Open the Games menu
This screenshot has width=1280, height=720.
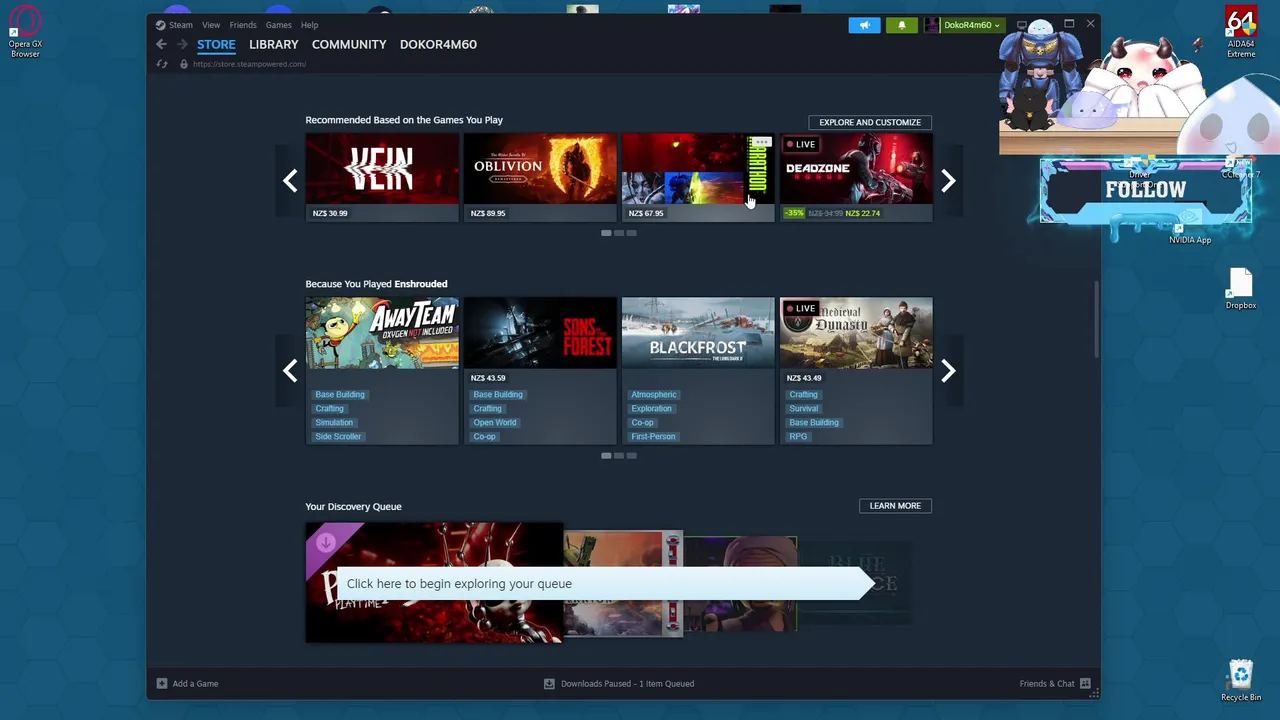[279, 25]
